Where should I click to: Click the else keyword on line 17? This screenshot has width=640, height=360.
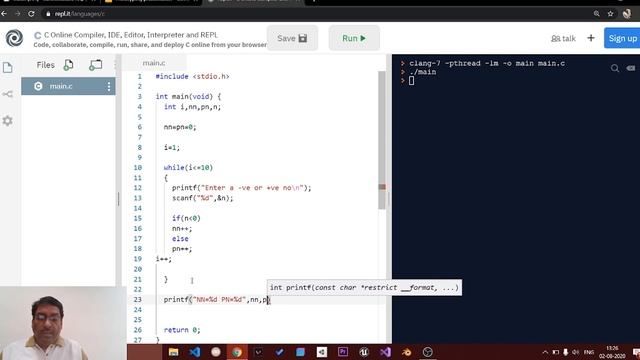tap(180, 238)
